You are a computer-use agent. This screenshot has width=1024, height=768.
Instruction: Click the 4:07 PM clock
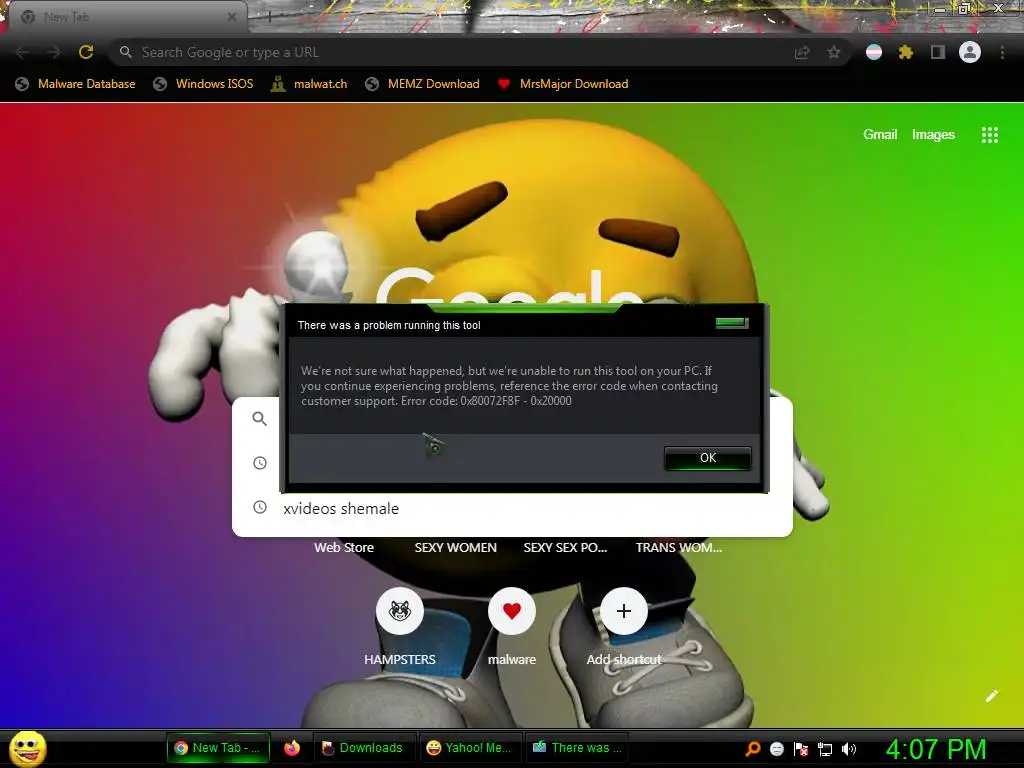pos(936,749)
